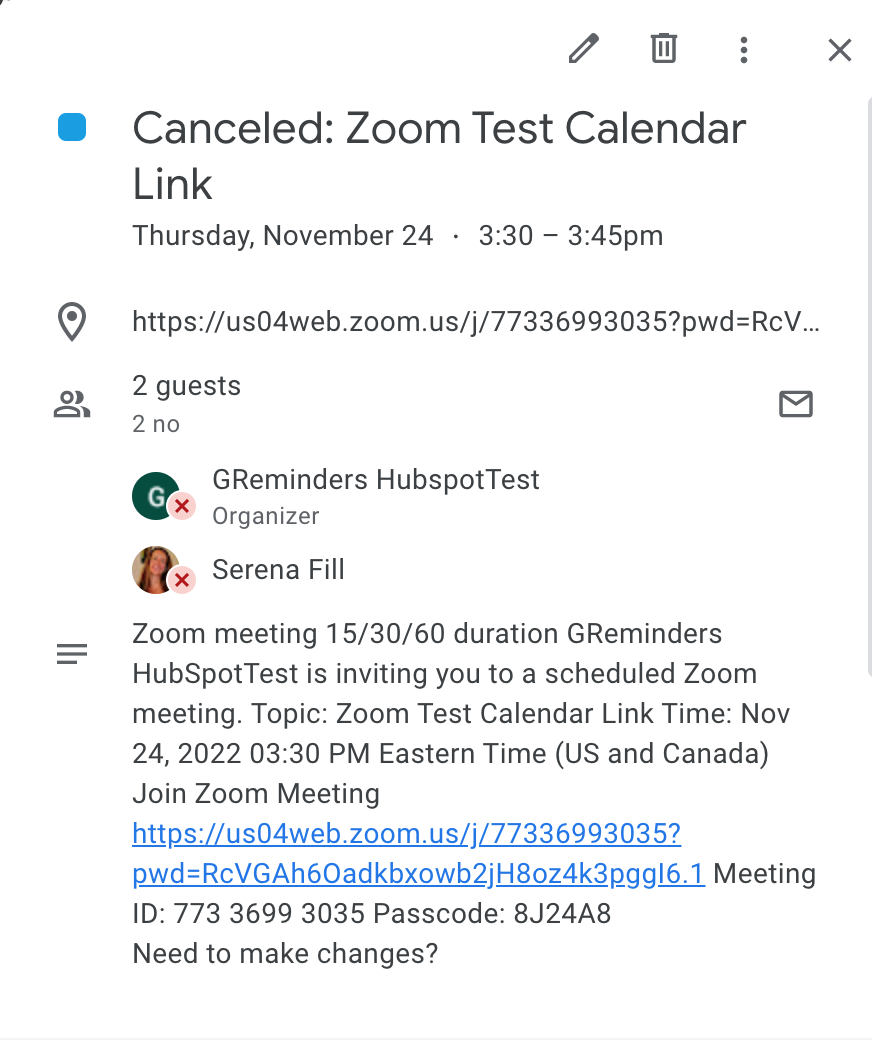Select Serena Fill's profile picture
872x1040 pixels.
coord(155,568)
